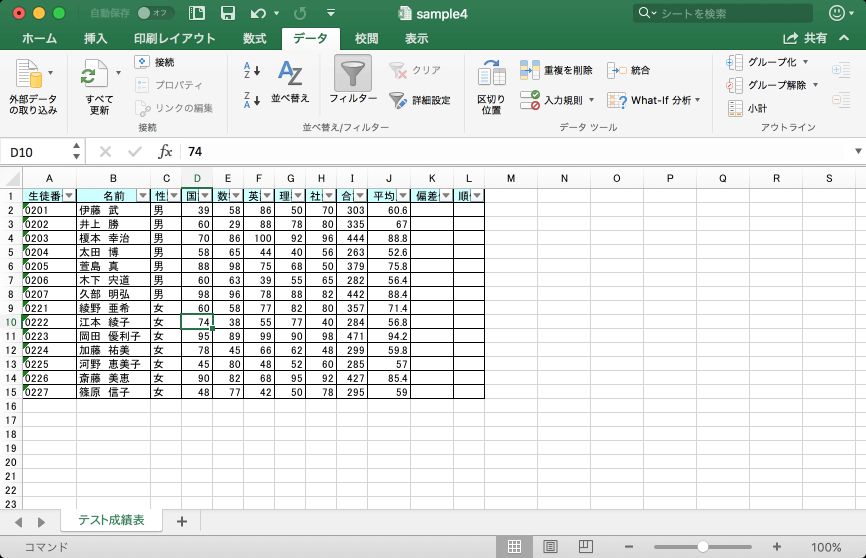
Task: Click the Hide Detail outline icon
Action: click(841, 100)
